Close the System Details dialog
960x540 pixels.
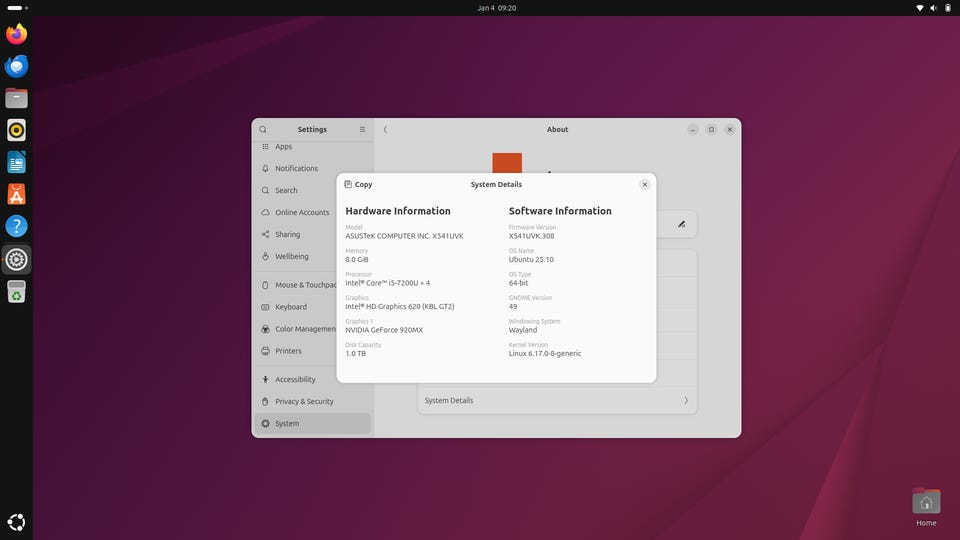644,184
